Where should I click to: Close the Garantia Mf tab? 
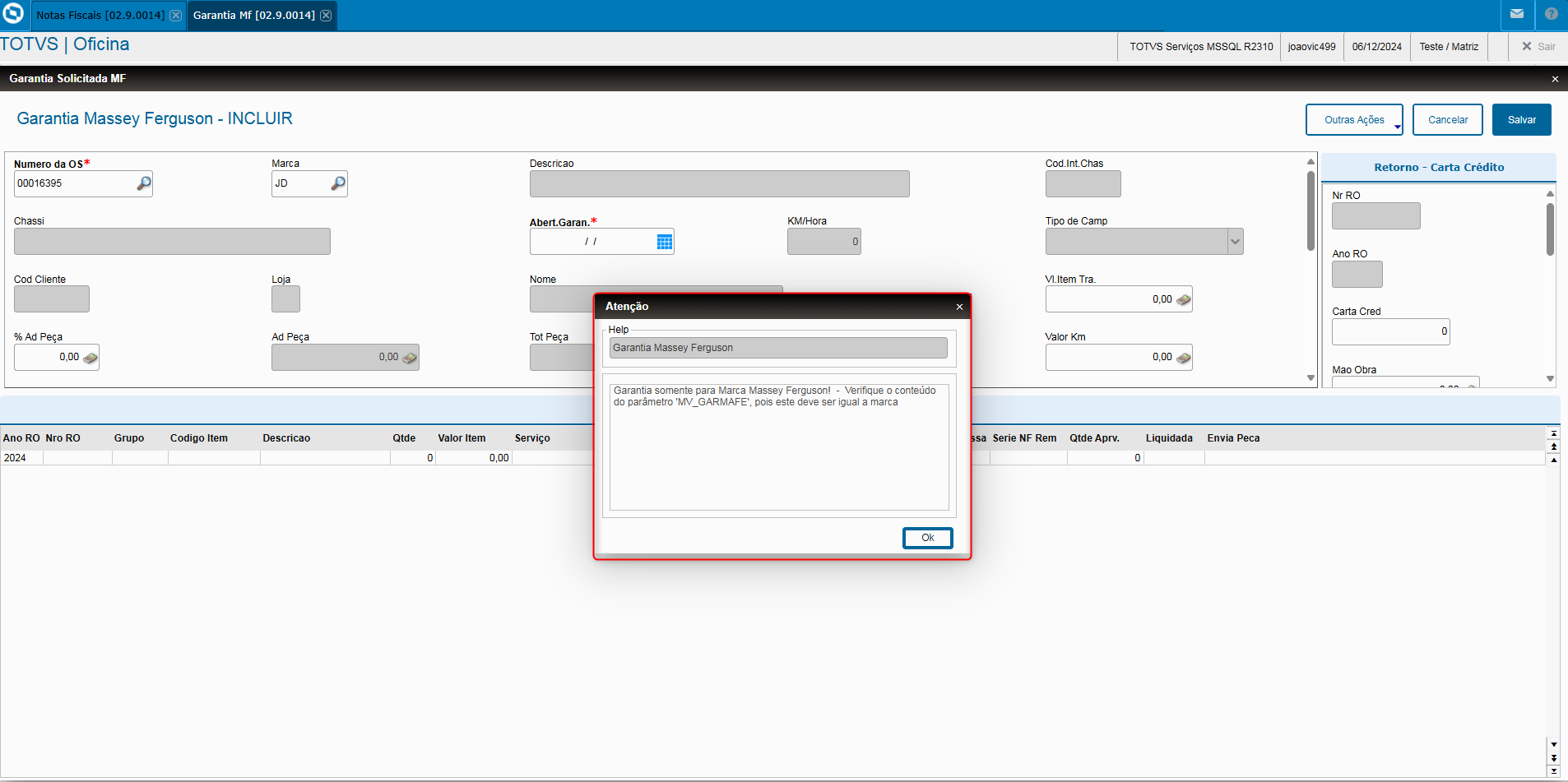click(326, 16)
